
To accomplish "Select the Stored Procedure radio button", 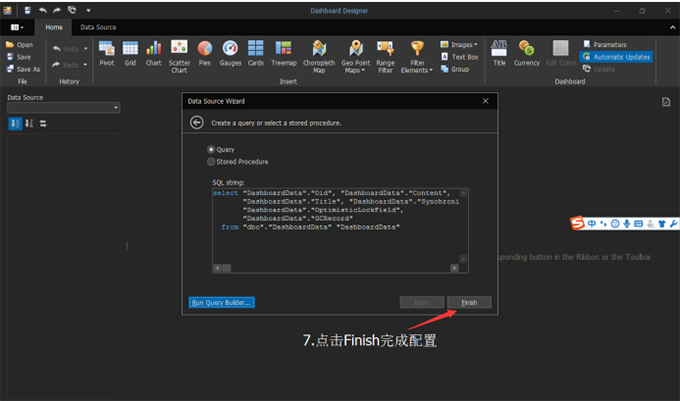I will tap(210, 161).
